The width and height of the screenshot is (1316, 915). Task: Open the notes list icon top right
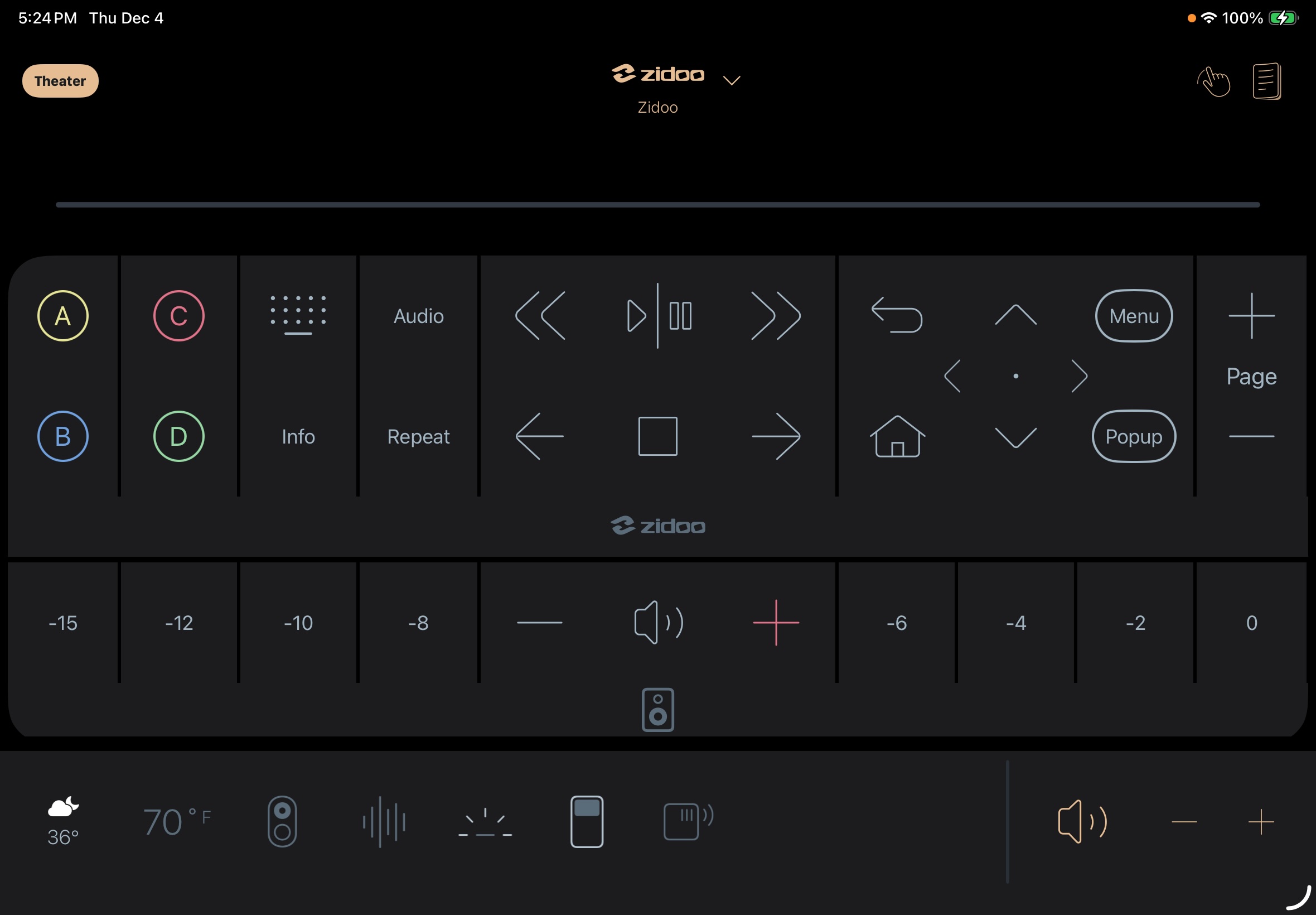coord(1267,81)
